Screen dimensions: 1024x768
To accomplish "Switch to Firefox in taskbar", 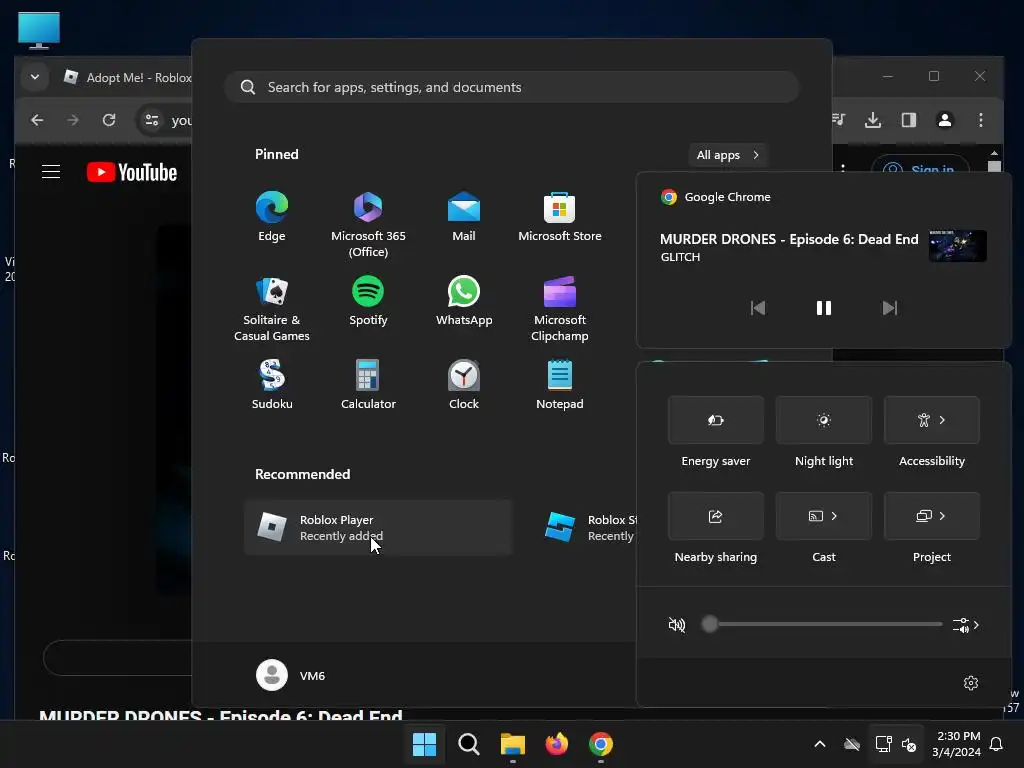I will (556, 744).
